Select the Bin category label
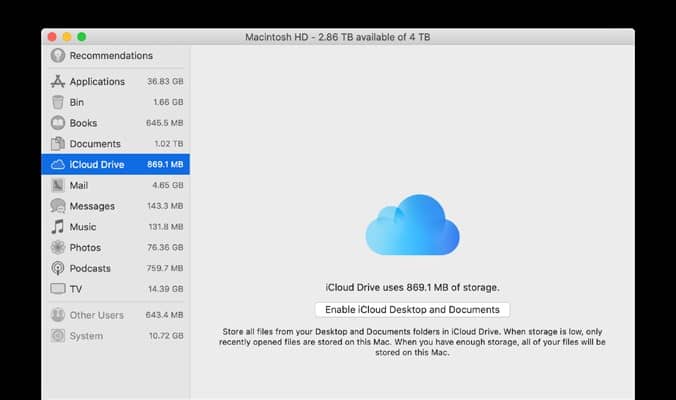Image resolution: width=676 pixels, height=400 pixels. point(77,102)
